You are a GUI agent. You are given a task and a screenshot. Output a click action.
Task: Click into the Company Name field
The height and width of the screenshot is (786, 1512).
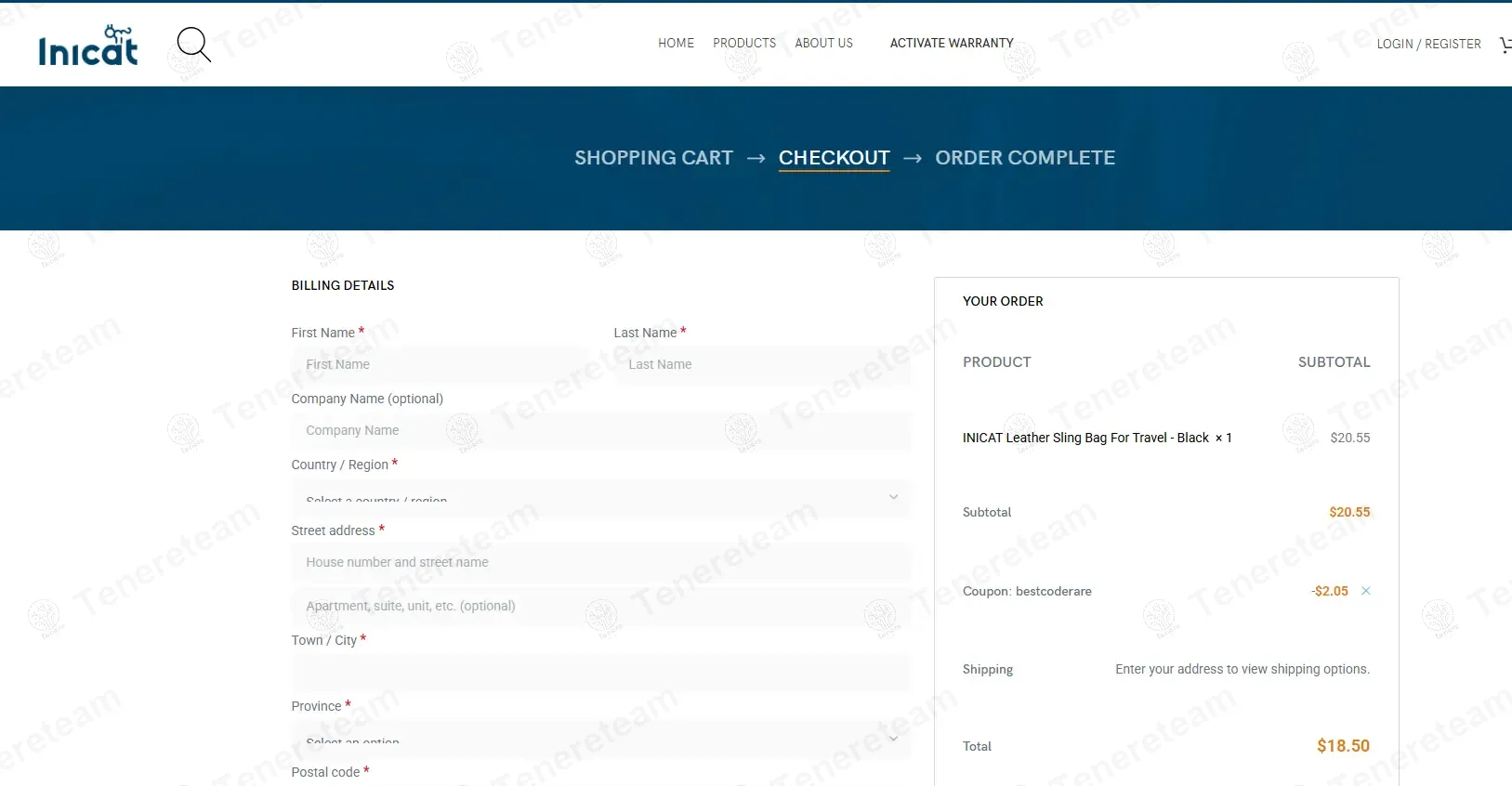(601, 430)
